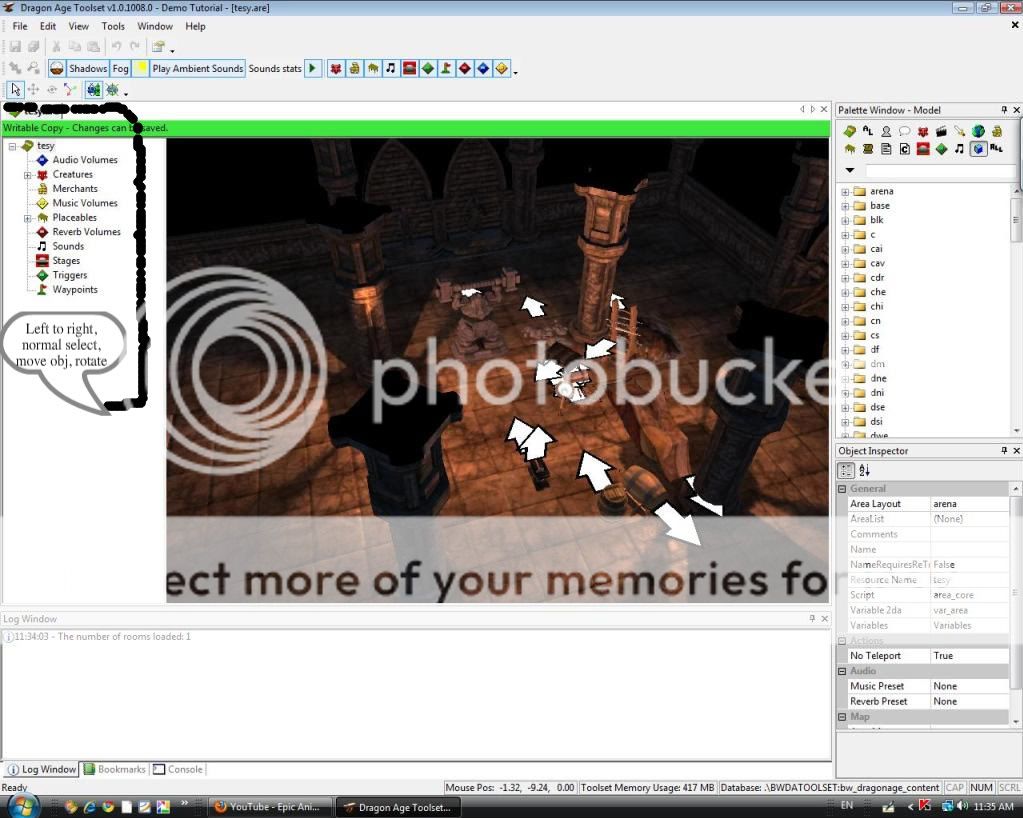Click the clapperboard cutscene icon in the palette

[x=941, y=131]
